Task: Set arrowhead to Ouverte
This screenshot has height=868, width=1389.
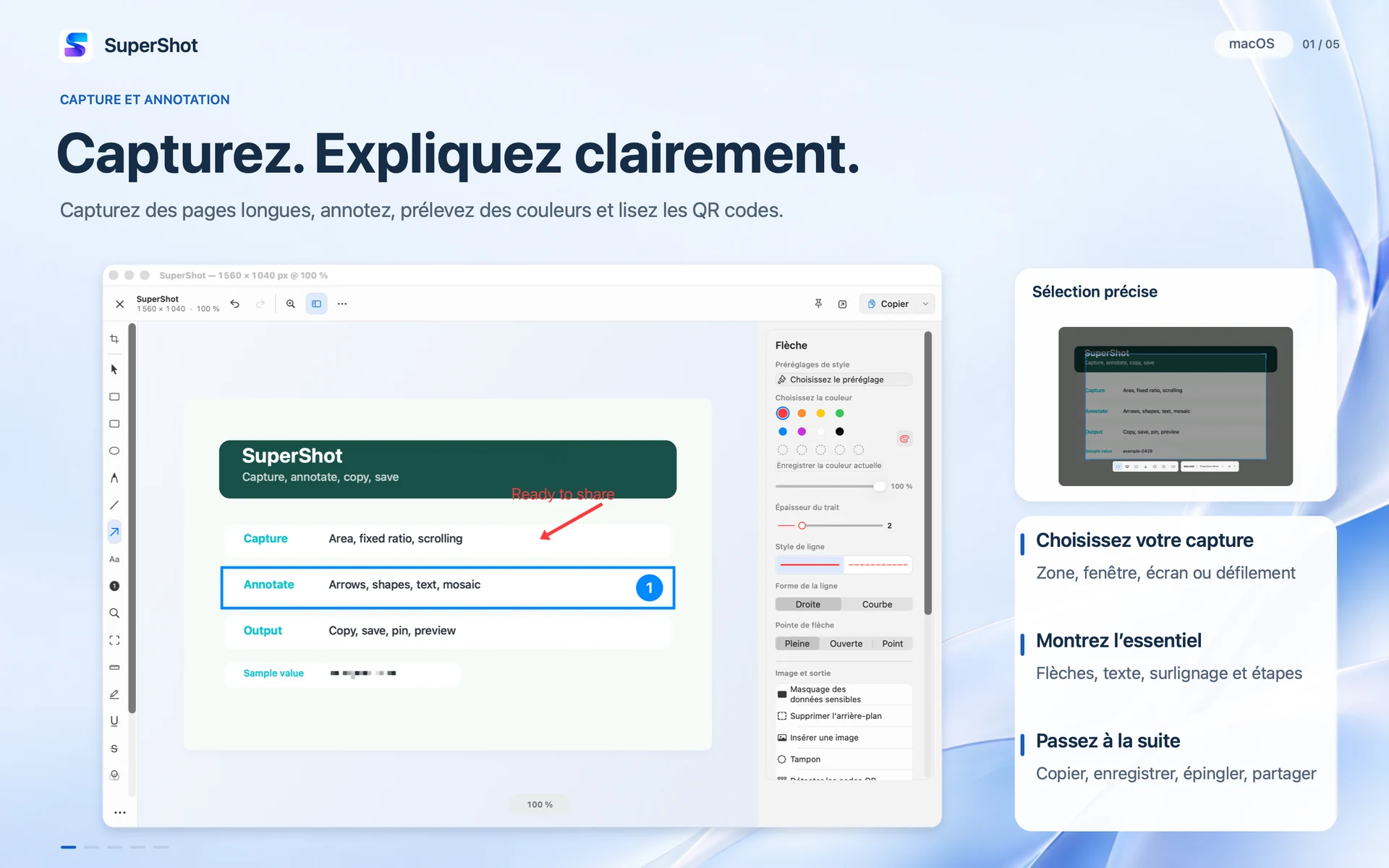Action: [846, 643]
